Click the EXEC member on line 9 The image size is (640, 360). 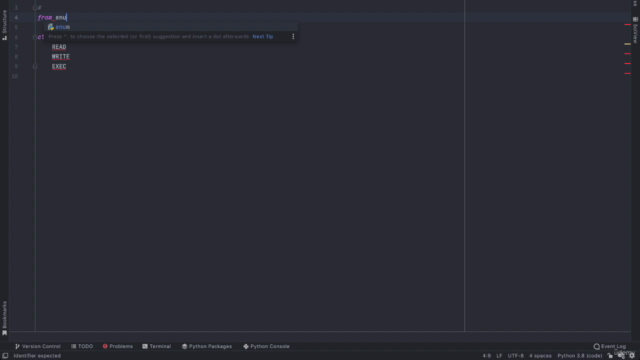[x=59, y=67]
